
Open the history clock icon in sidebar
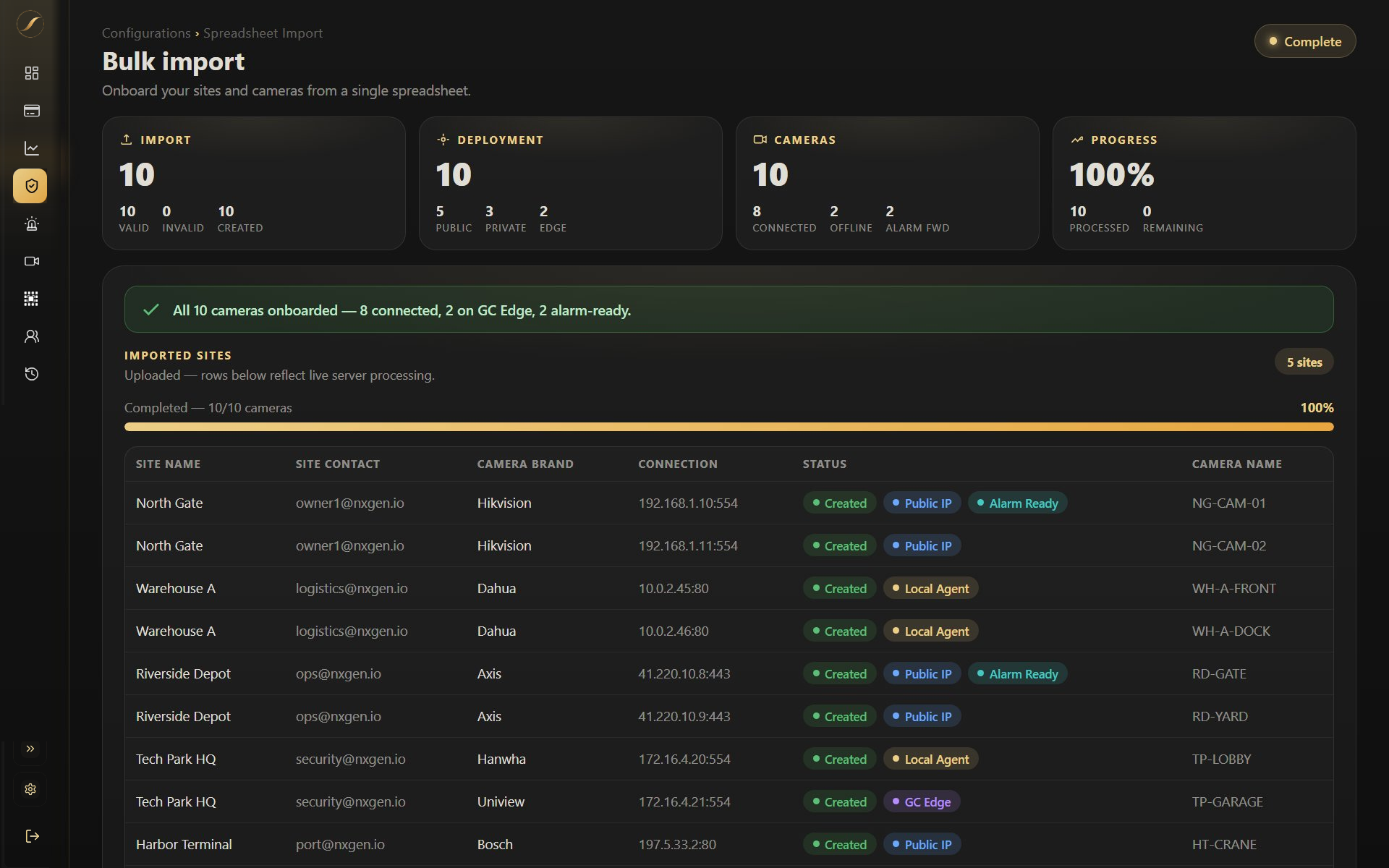(x=31, y=374)
